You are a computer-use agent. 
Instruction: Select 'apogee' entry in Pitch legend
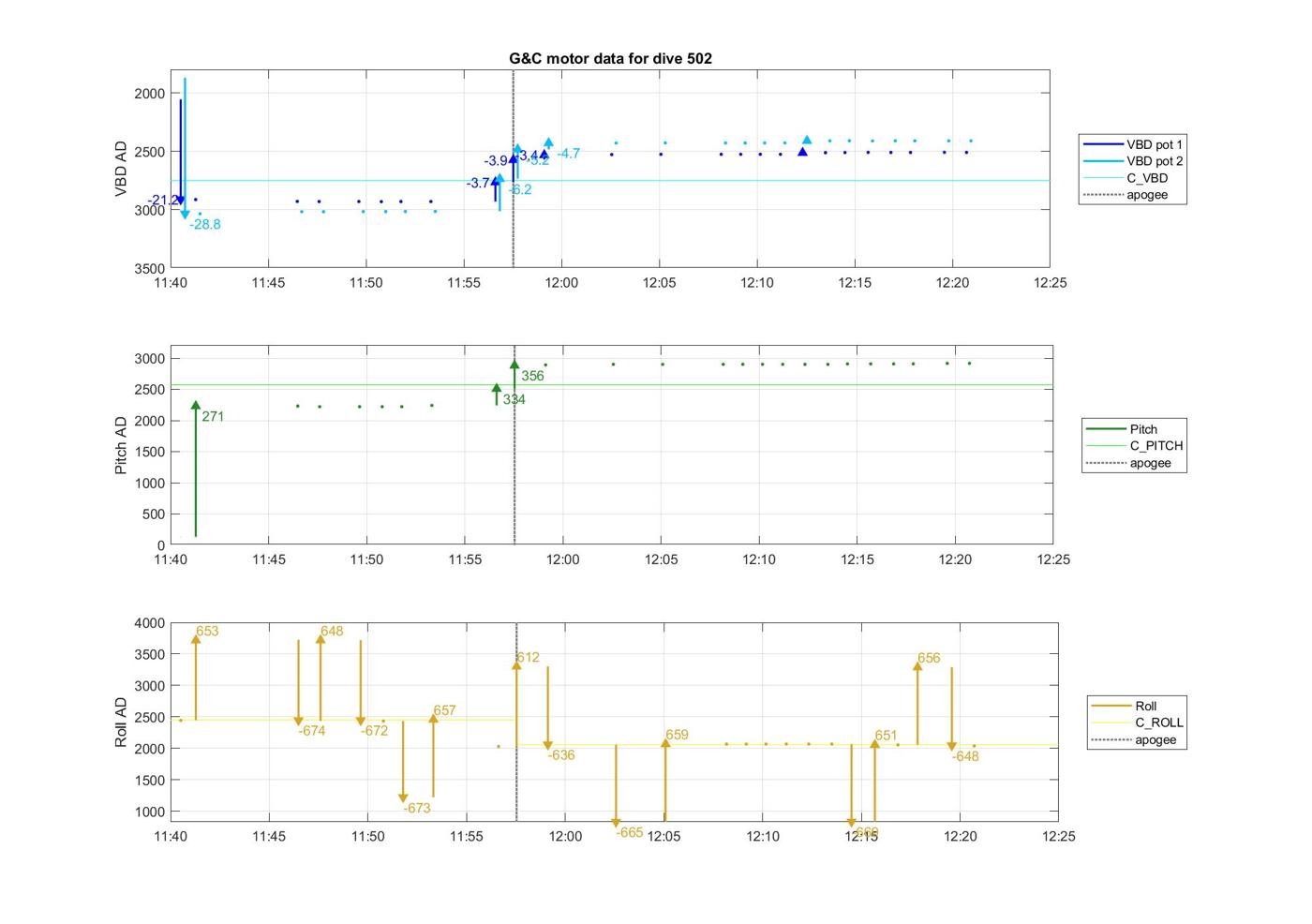(x=1134, y=463)
